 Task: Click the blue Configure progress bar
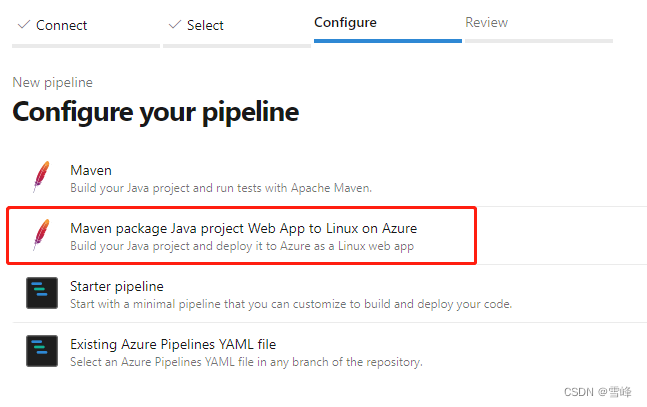[x=388, y=41]
